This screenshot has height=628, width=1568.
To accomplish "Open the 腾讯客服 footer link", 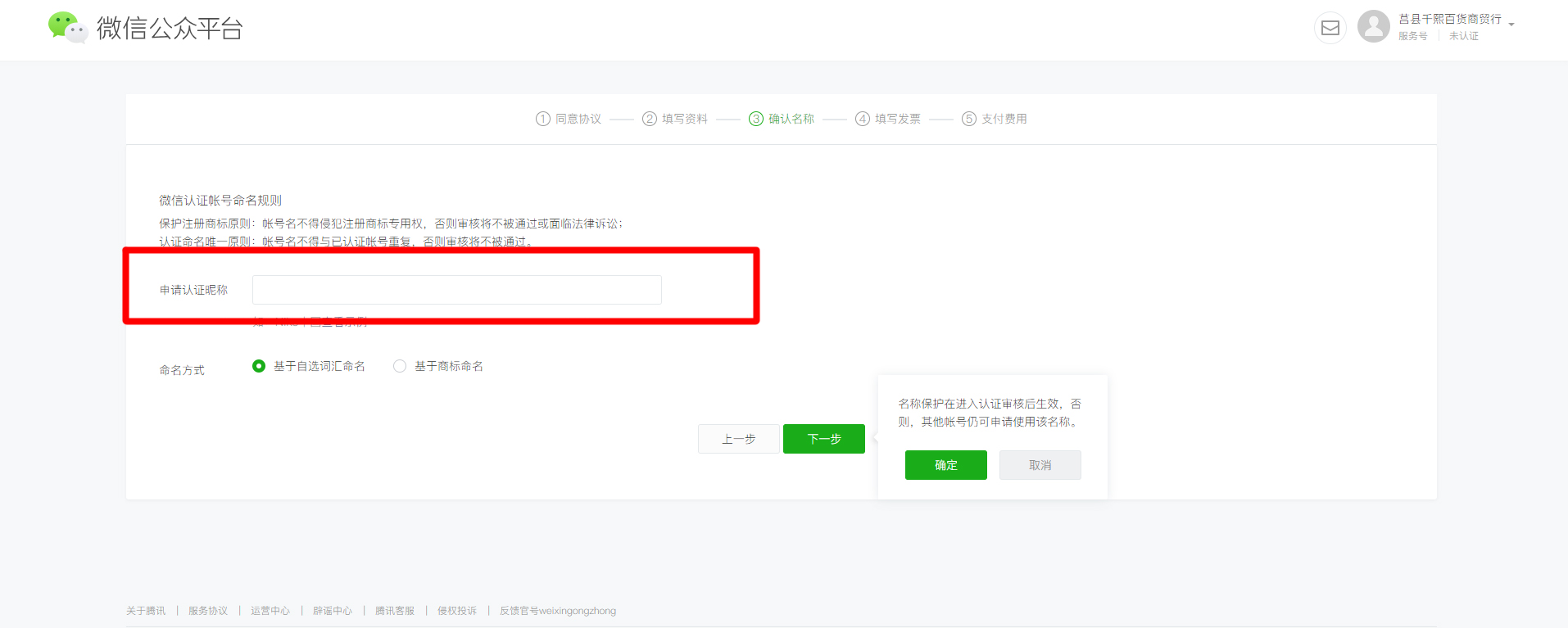I will (395, 611).
